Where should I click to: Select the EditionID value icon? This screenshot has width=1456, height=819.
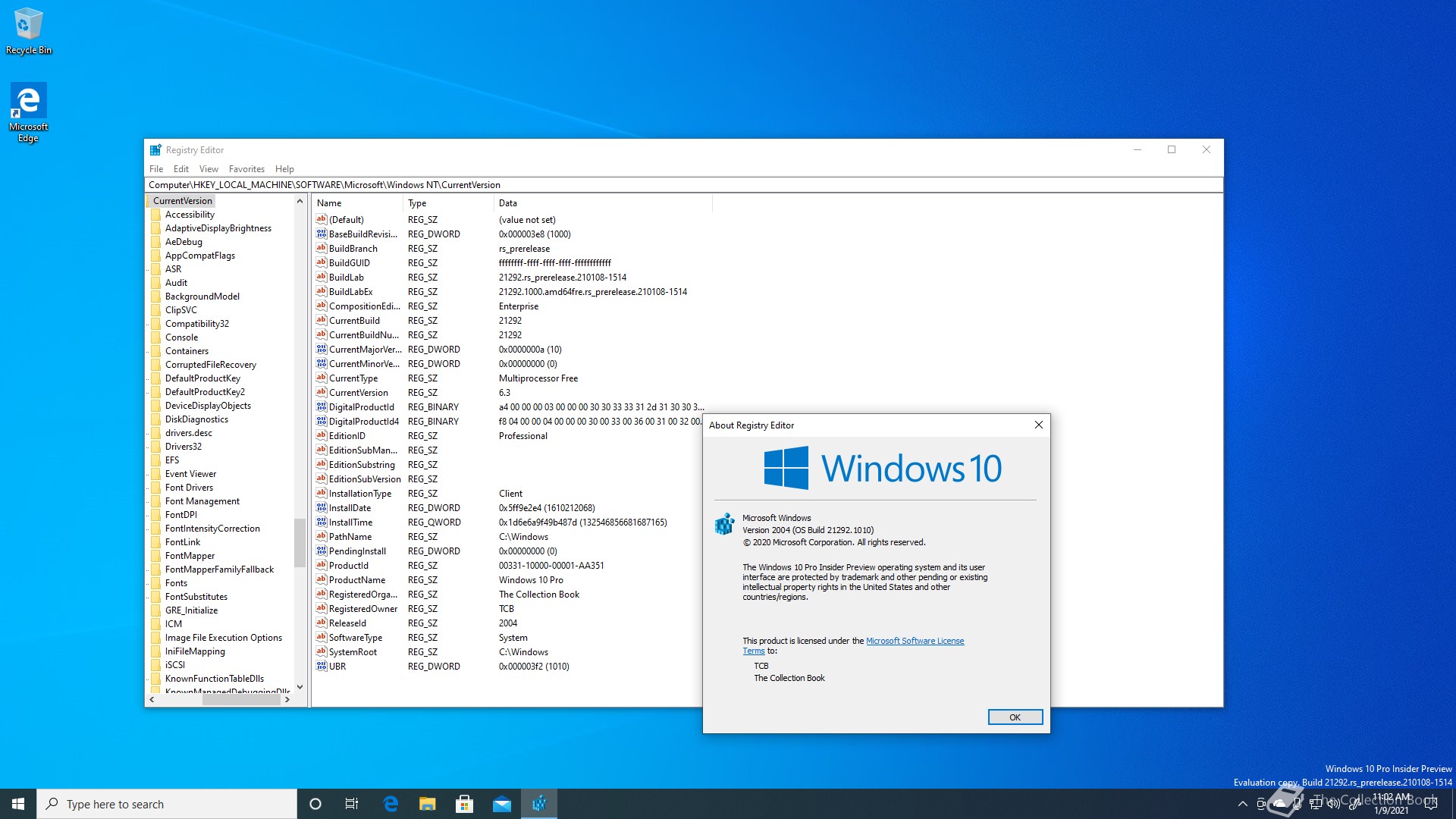322,436
